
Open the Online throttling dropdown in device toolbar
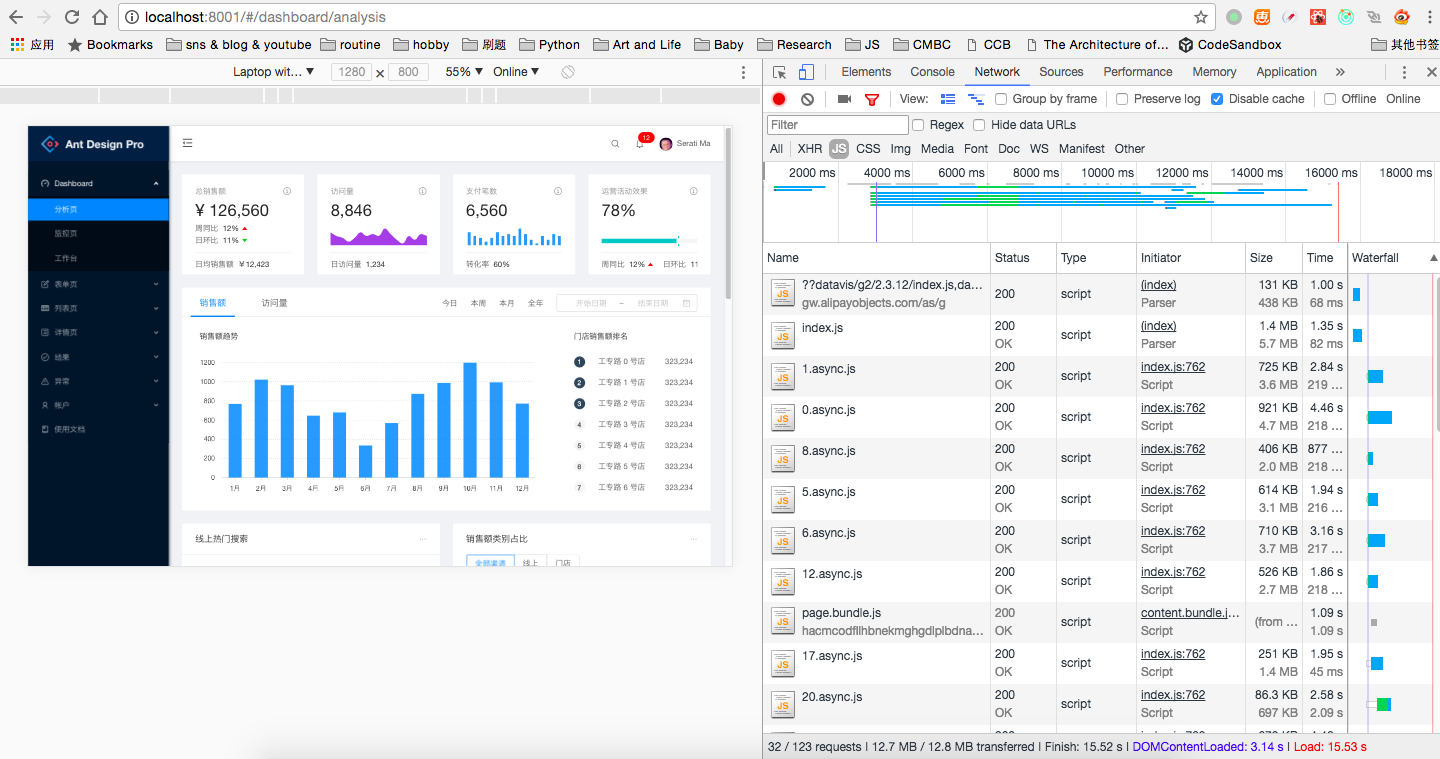(x=516, y=72)
